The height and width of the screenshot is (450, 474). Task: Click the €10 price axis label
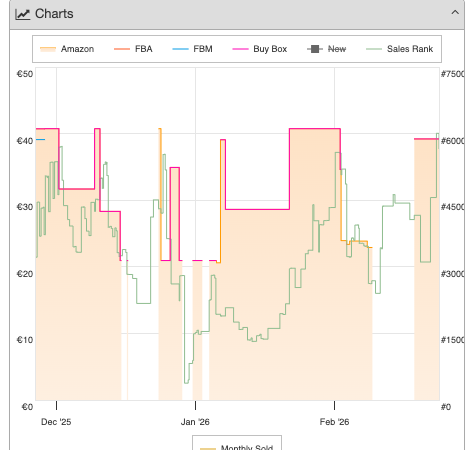25,340
